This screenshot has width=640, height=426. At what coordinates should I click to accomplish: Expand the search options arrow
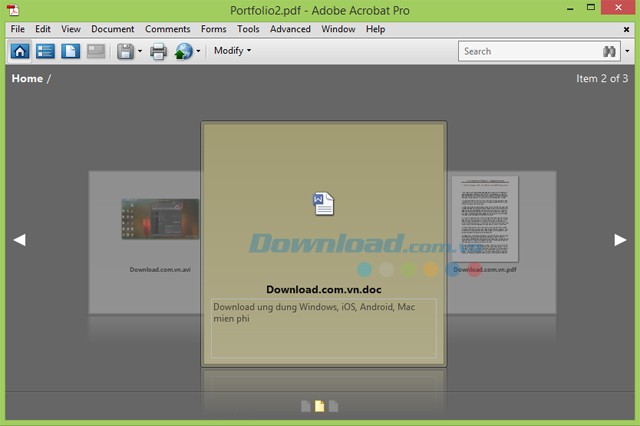coord(627,51)
